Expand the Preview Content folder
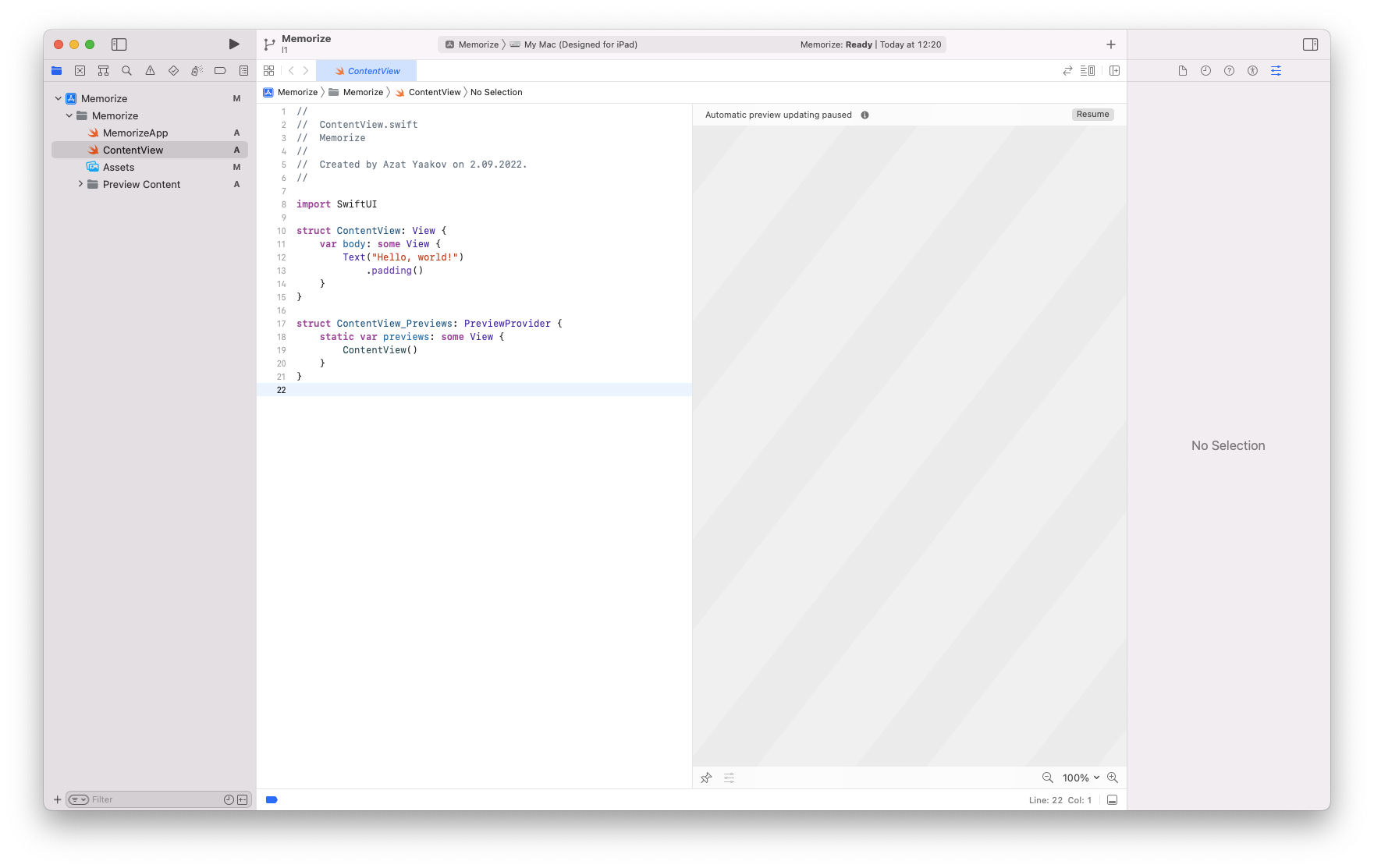The image size is (1374, 868). pyautogui.click(x=80, y=184)
